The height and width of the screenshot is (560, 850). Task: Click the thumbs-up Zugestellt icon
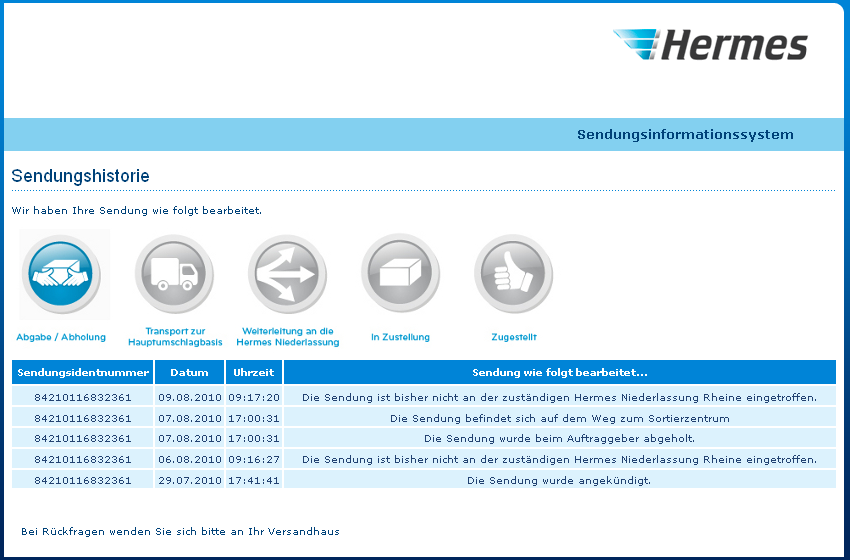(513, 275)
